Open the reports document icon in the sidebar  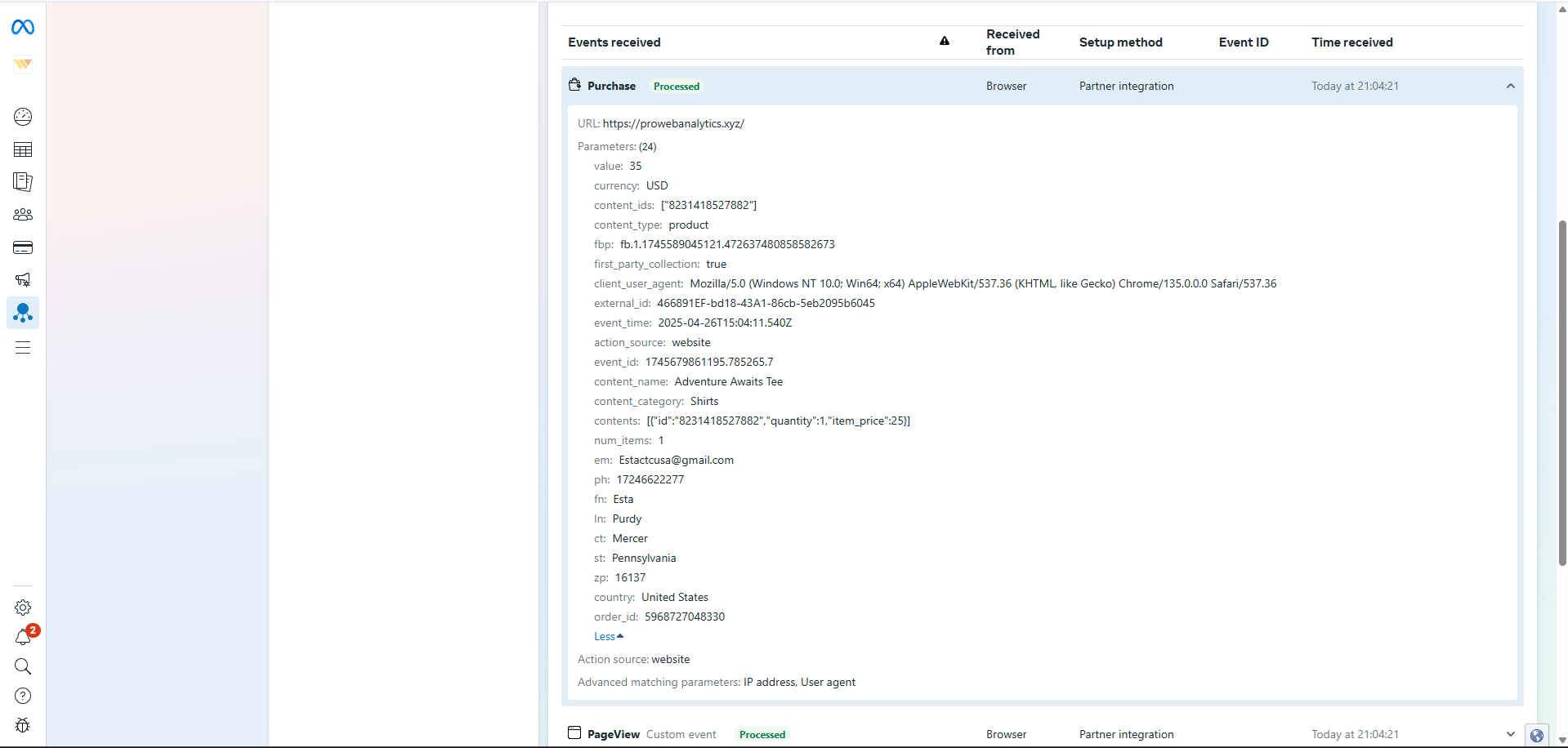click(x=23, y=182)
